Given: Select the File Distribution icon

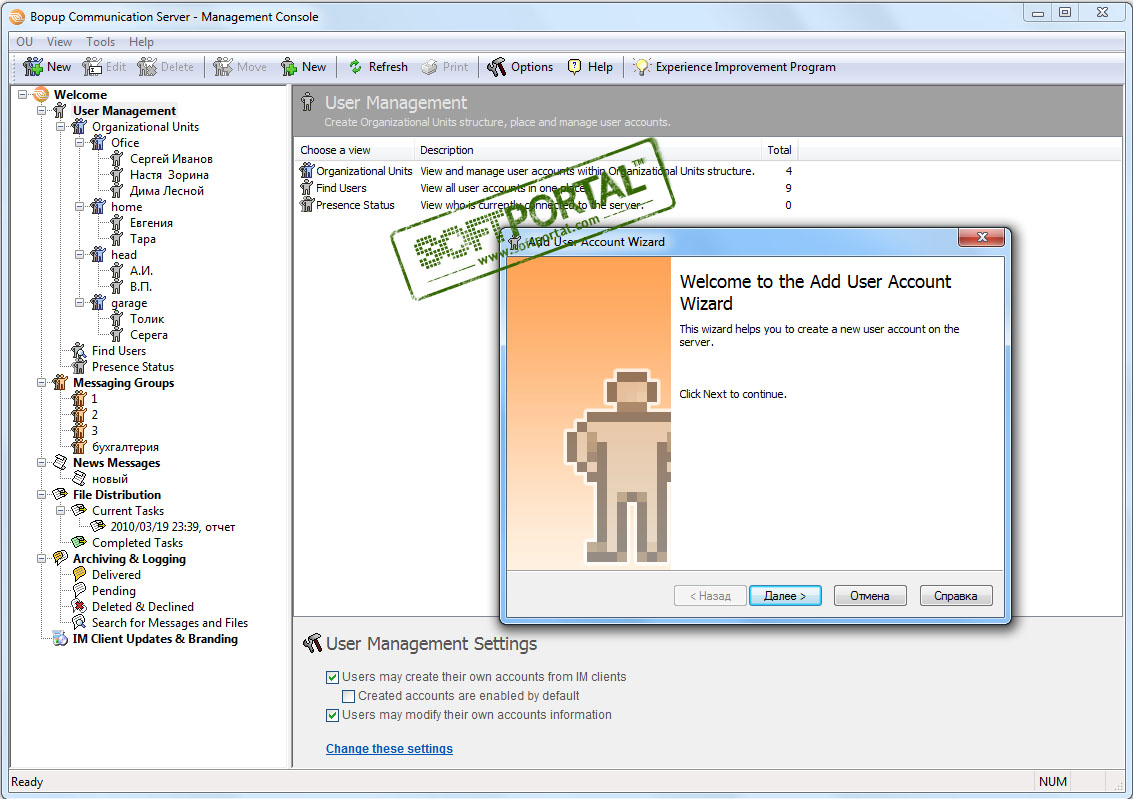Looking at the screenshot, I should pyautogui.click(x=60, y=495).
